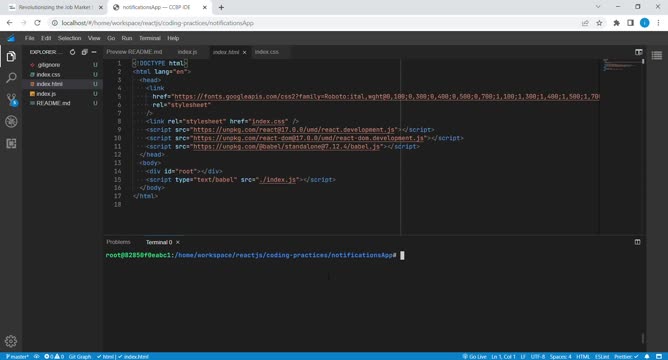Split the editor using top-right icon

click(639, 52)
